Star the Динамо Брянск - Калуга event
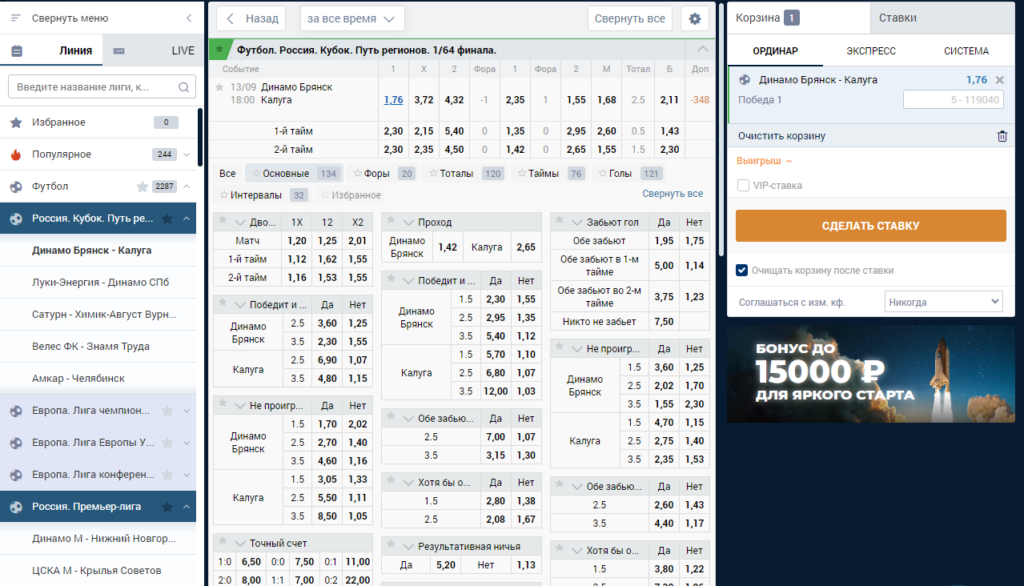Screen dimensions: 1024x586 click(219, 87)
